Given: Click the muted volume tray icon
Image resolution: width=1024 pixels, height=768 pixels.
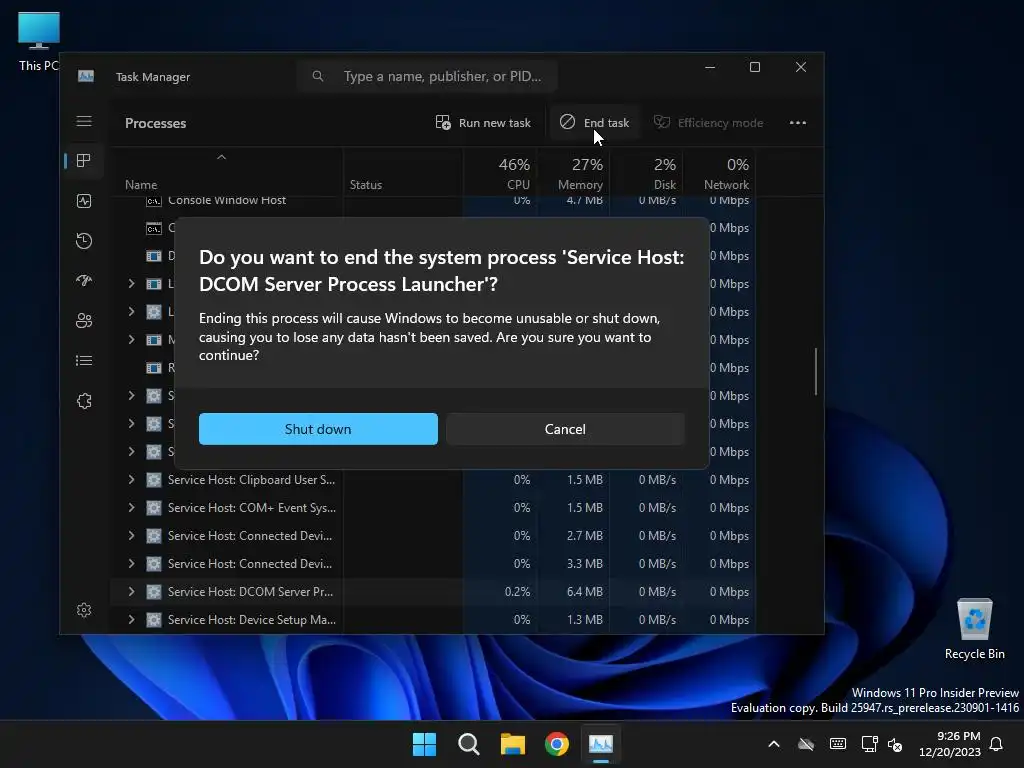Looking at the screenshot, I should pyautogui.click(x=895, y=744).
